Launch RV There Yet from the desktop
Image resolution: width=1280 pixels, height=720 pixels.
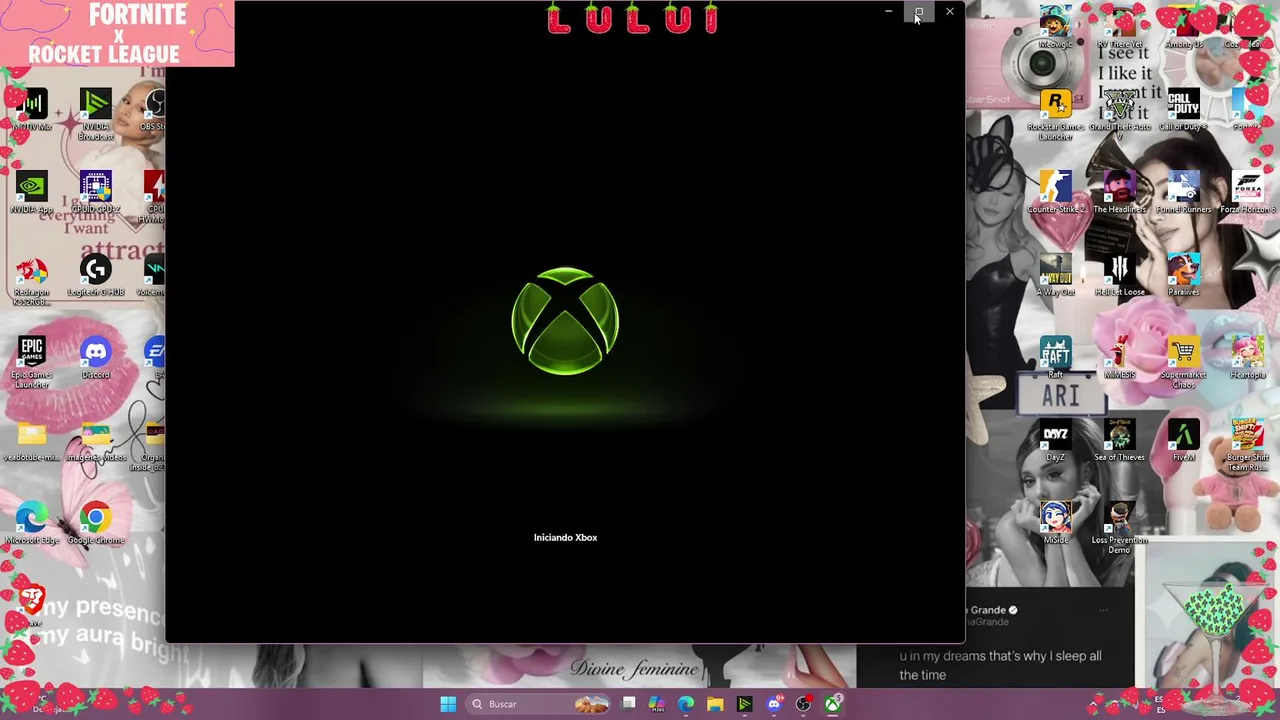click(1119, 28)
